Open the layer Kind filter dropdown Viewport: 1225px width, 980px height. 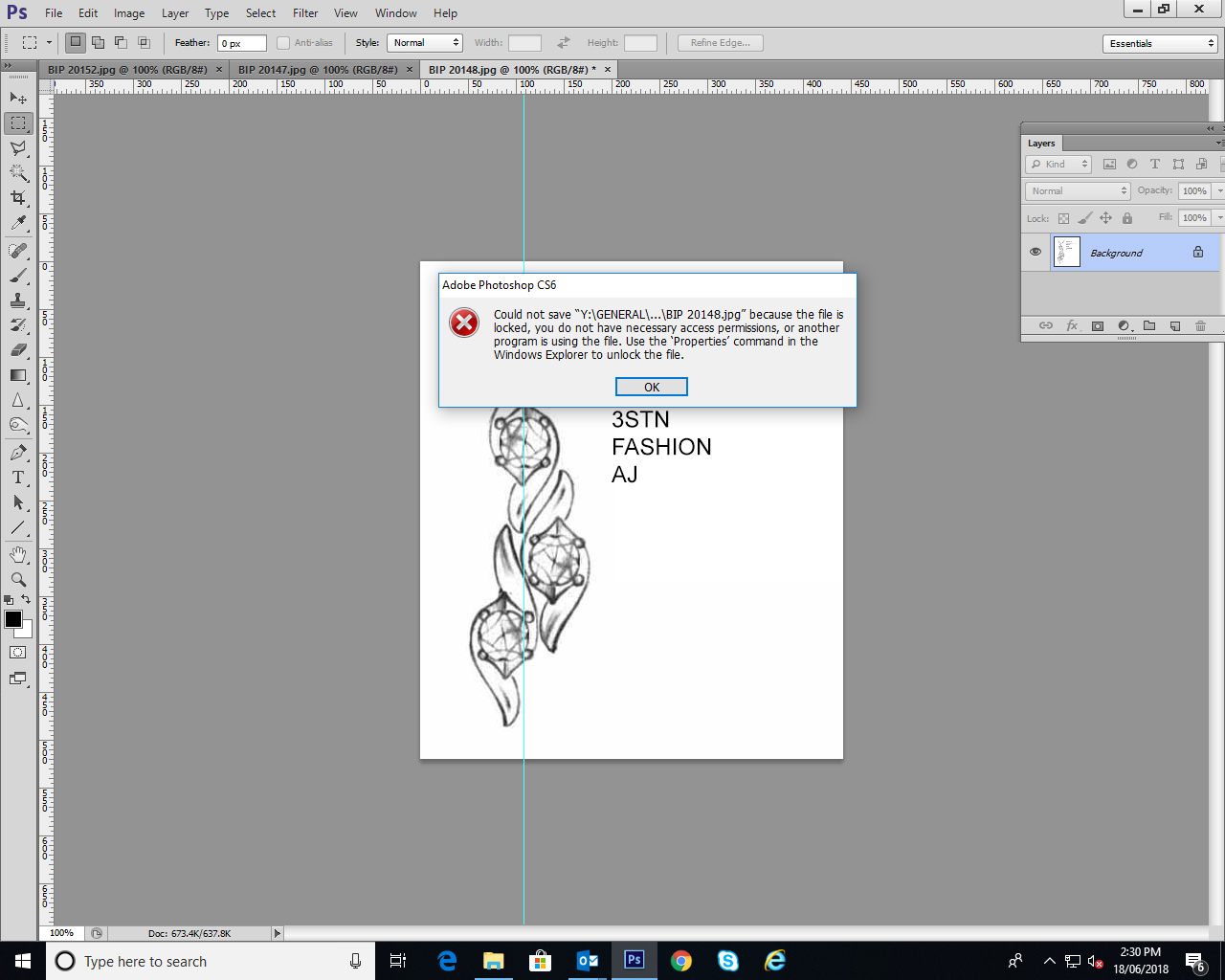pyautogui.click(x=1058, y=165)
